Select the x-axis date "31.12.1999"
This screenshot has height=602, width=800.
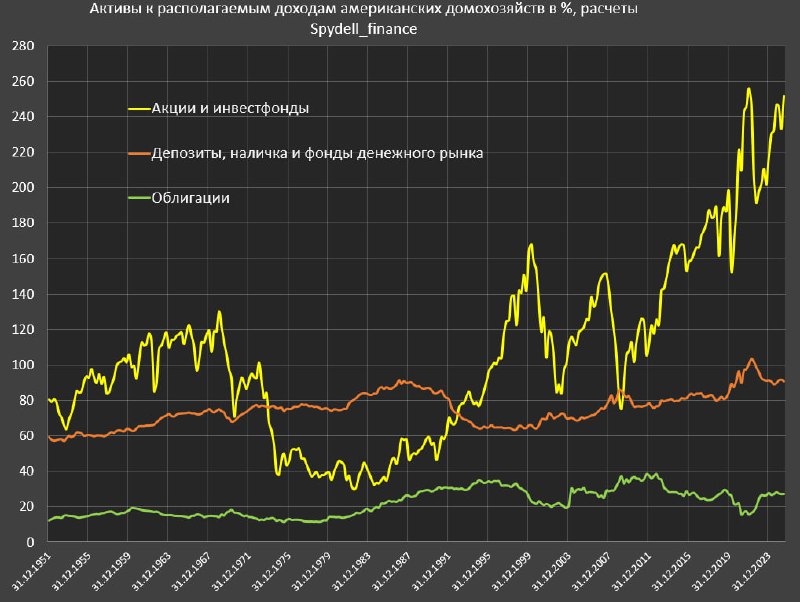coord(511,571)
